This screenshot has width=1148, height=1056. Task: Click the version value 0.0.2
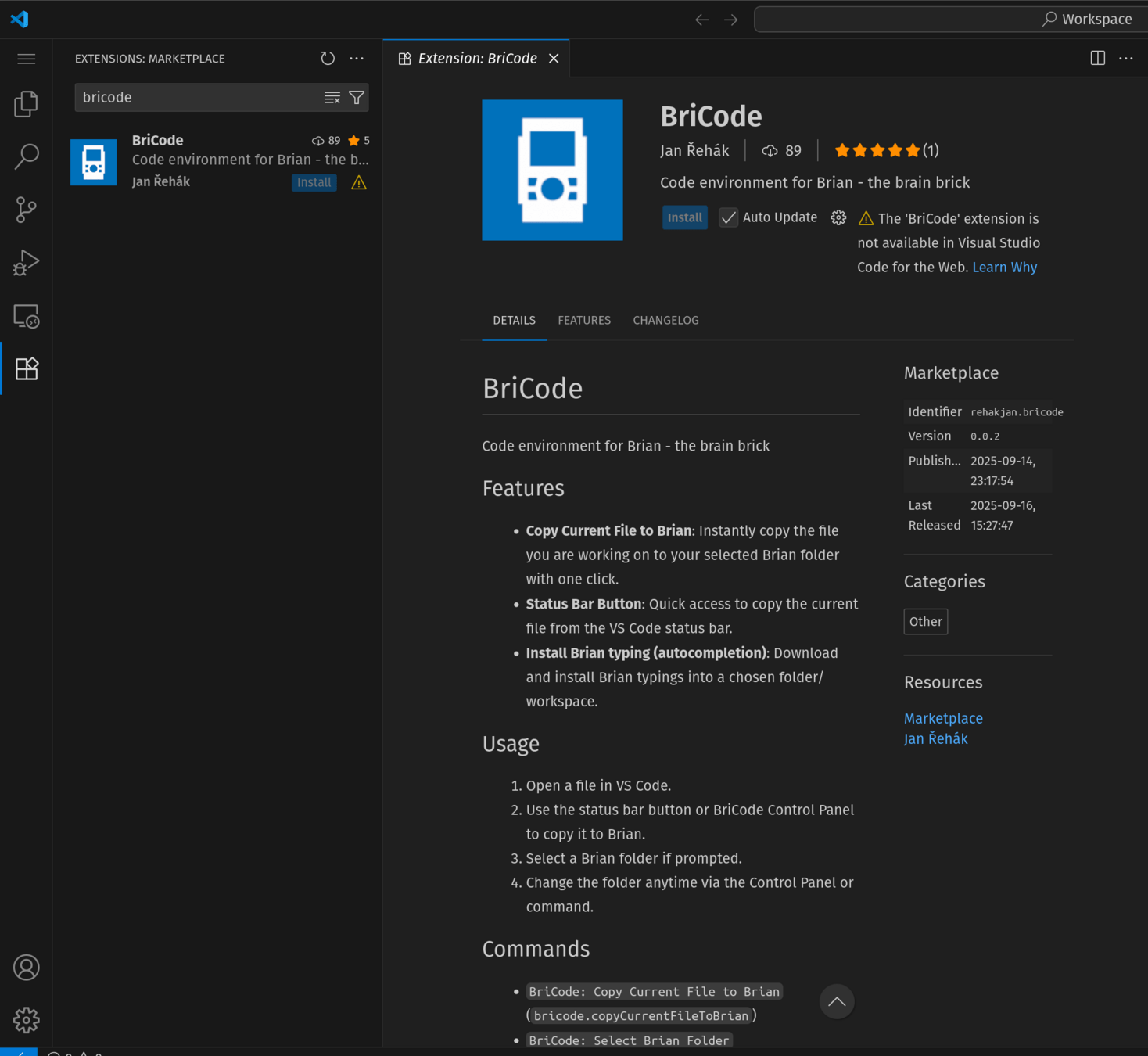coord(985,436)
